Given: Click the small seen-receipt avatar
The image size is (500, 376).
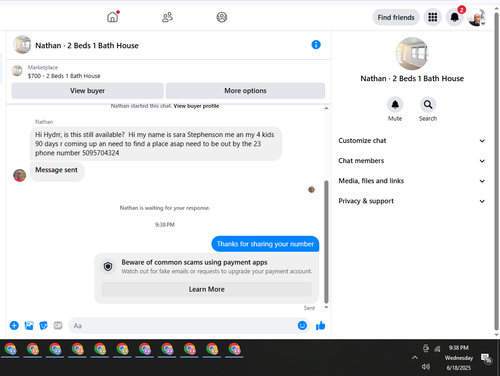Looking at the screenshot, I should (311, 190).
